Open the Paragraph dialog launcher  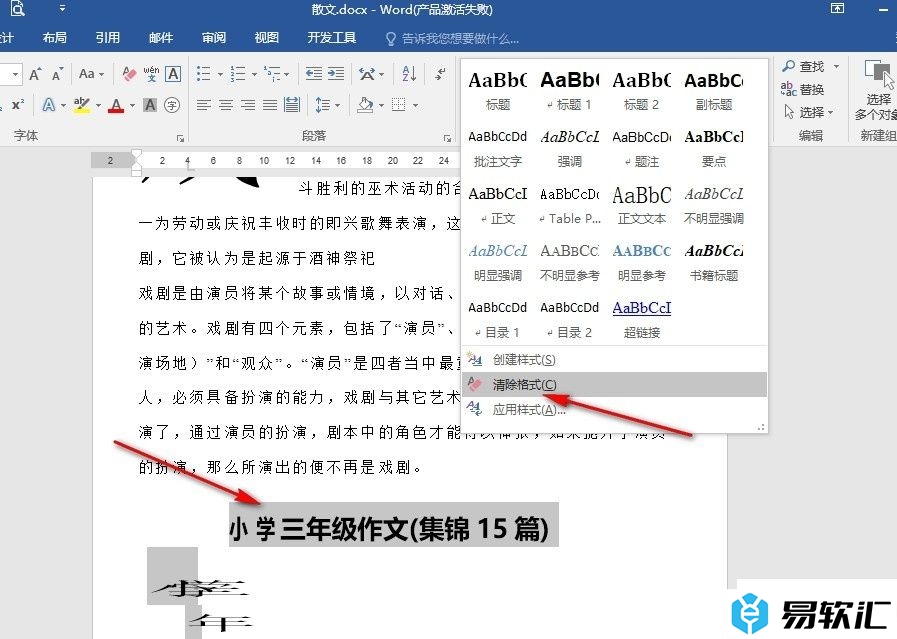[447, 138]
